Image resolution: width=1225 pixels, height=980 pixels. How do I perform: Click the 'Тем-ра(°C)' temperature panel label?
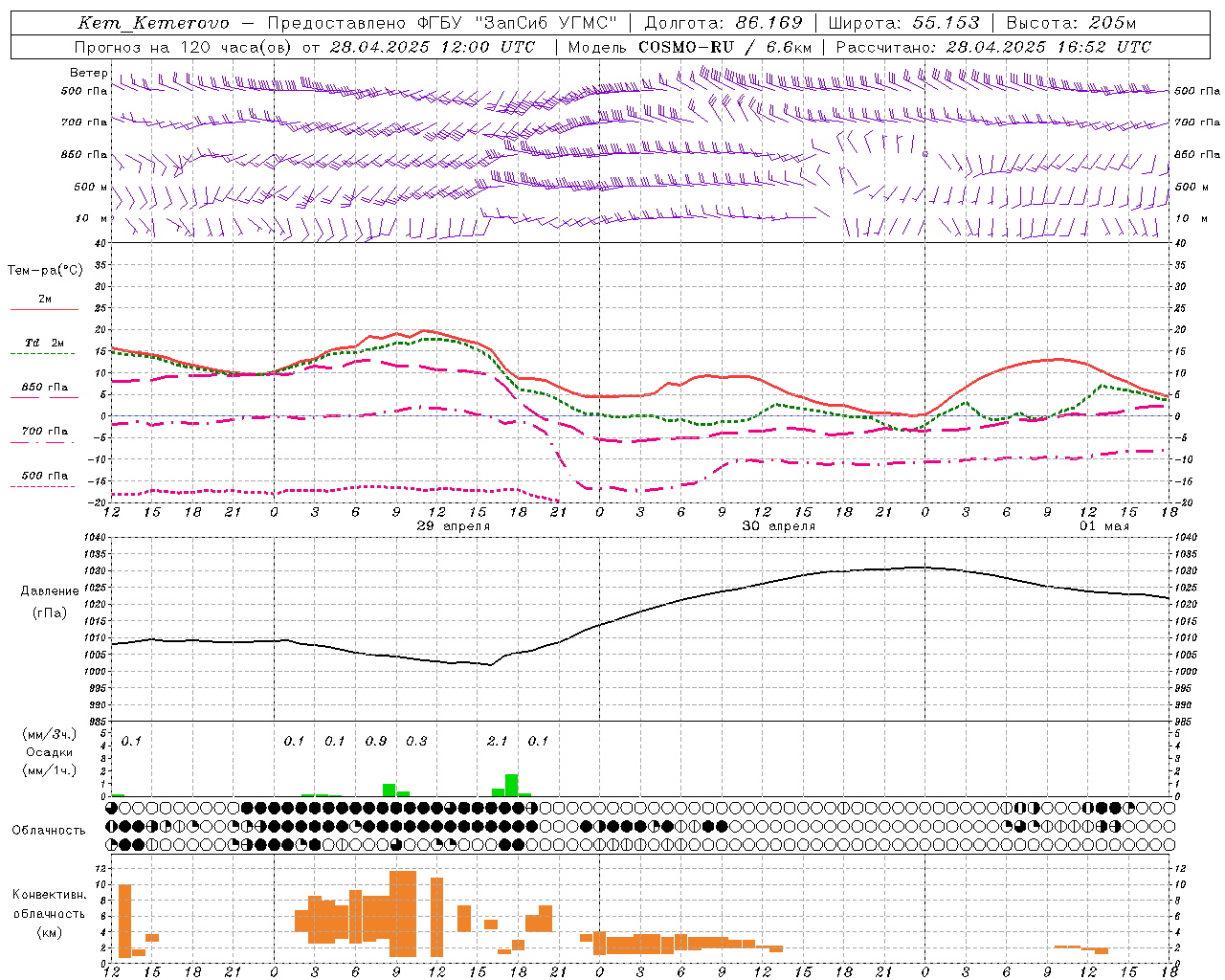pos(45,271)
